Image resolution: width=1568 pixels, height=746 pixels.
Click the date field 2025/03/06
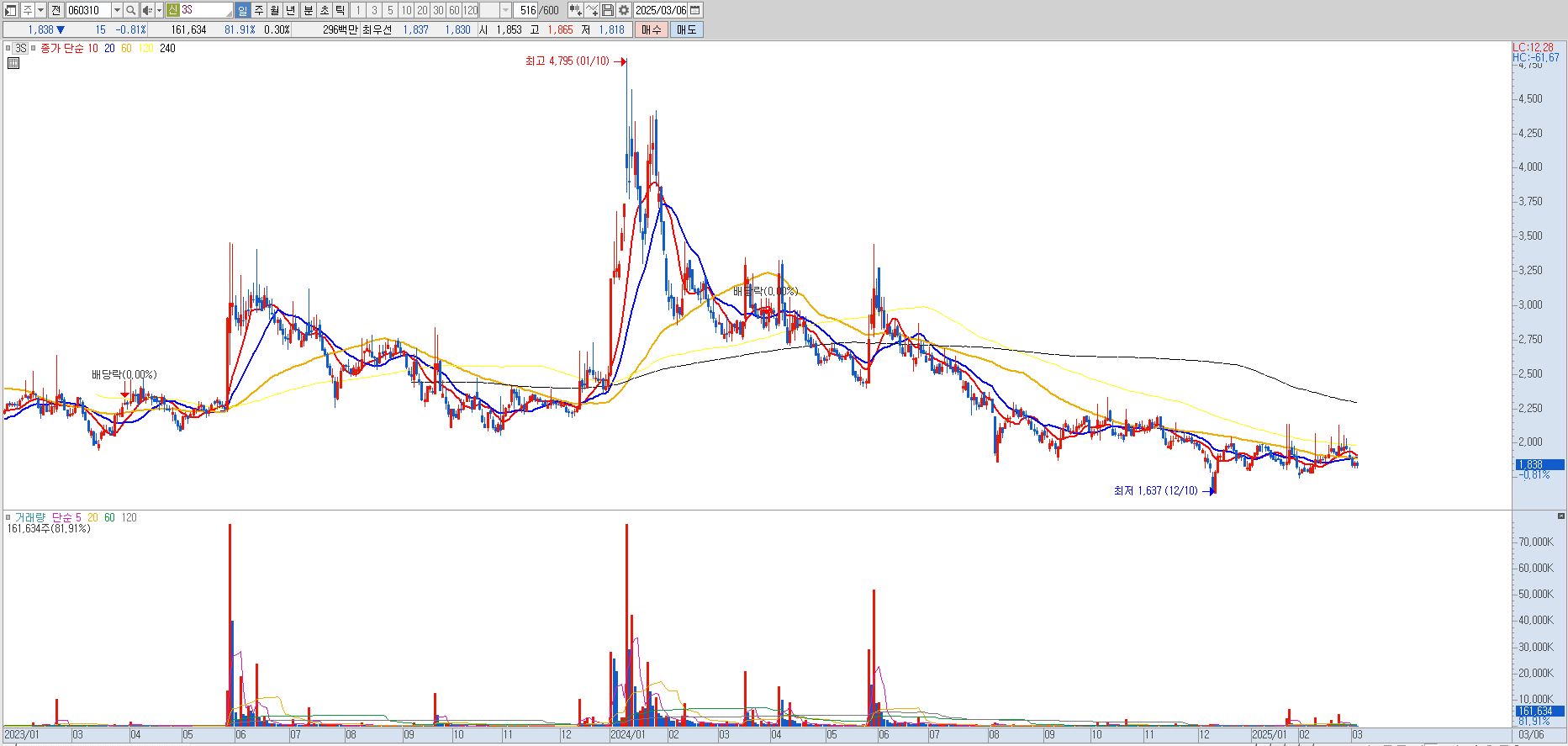pyautogui.click(x=661, y=10)
